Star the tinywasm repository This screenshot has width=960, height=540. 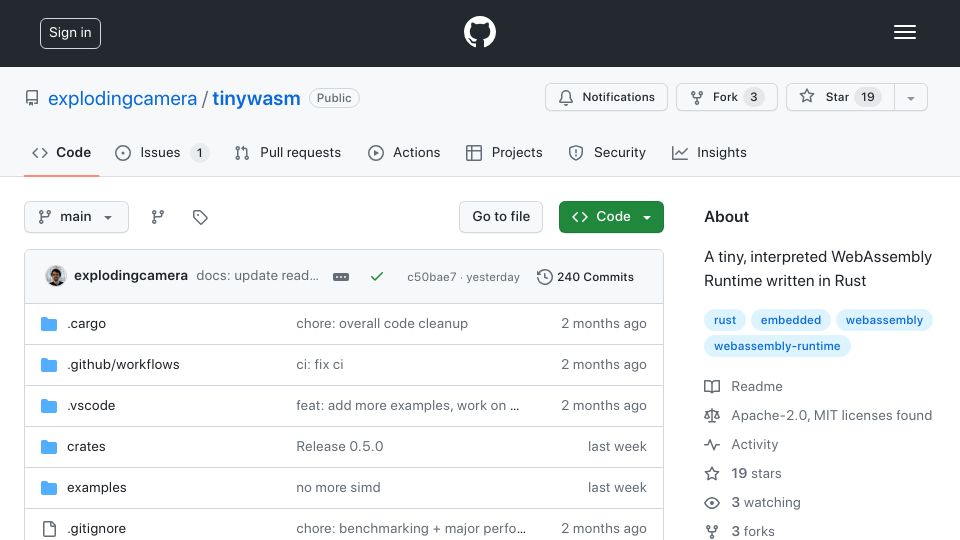[x=840, y=97]
